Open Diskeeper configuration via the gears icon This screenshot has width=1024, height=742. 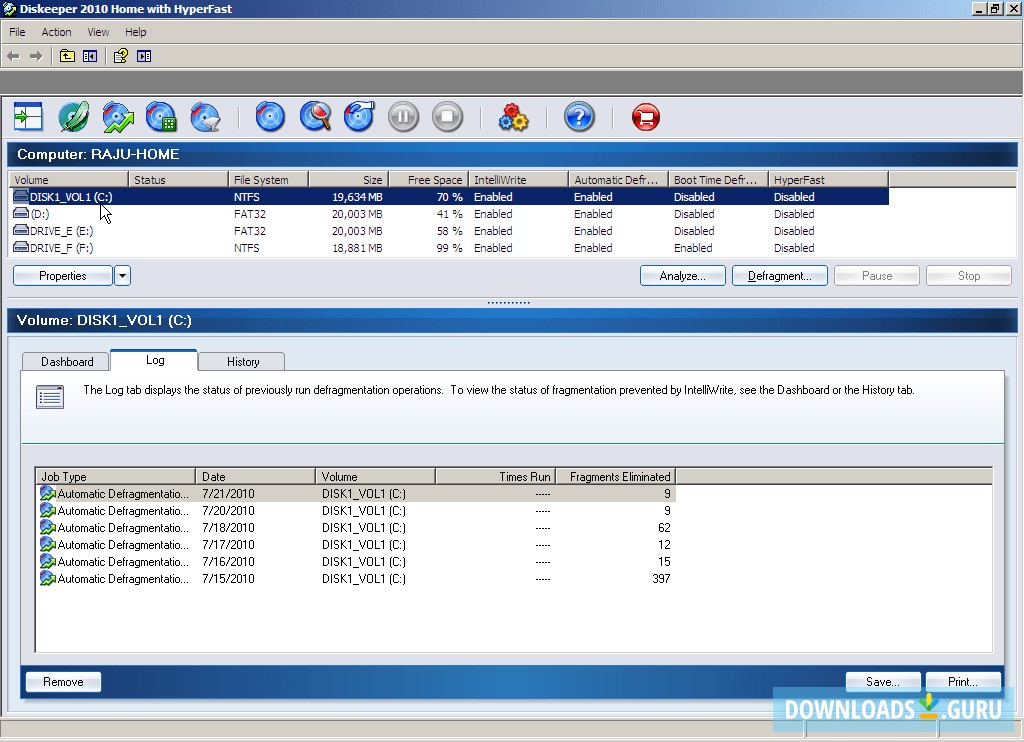(x=513, y=116)
